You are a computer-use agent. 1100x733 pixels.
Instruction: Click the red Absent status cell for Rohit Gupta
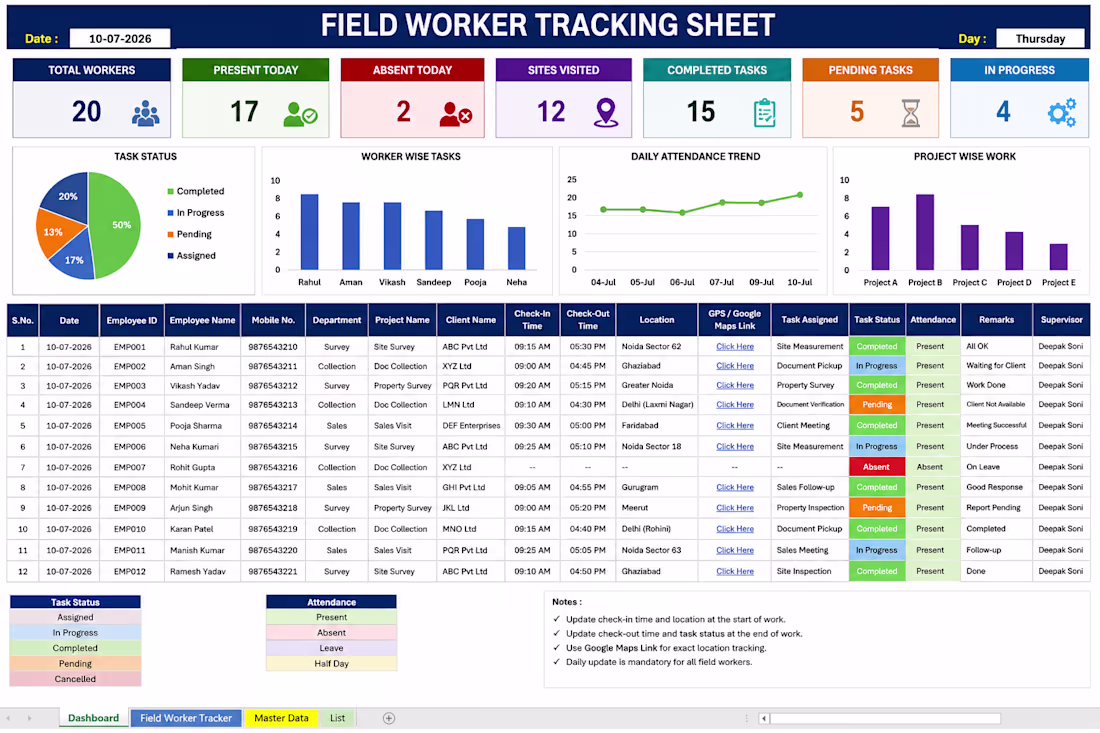[877, 467]
